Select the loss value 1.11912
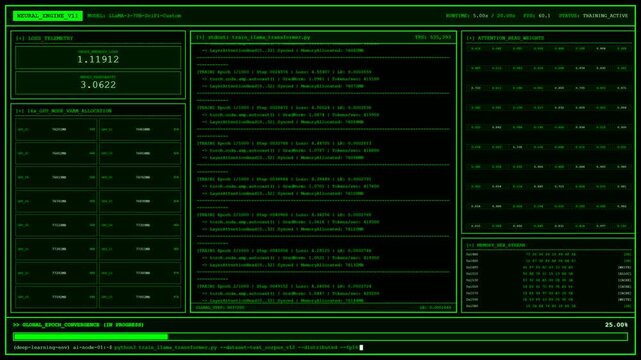This screenshot has height=360, width=641. [x=98, y=60]
